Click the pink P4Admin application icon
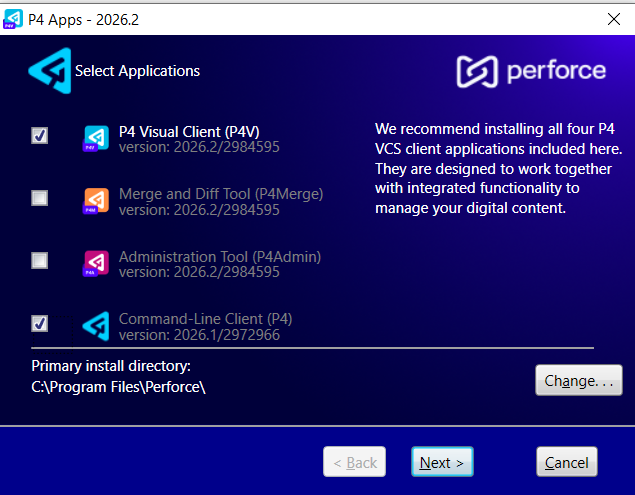 coord(96,264)
